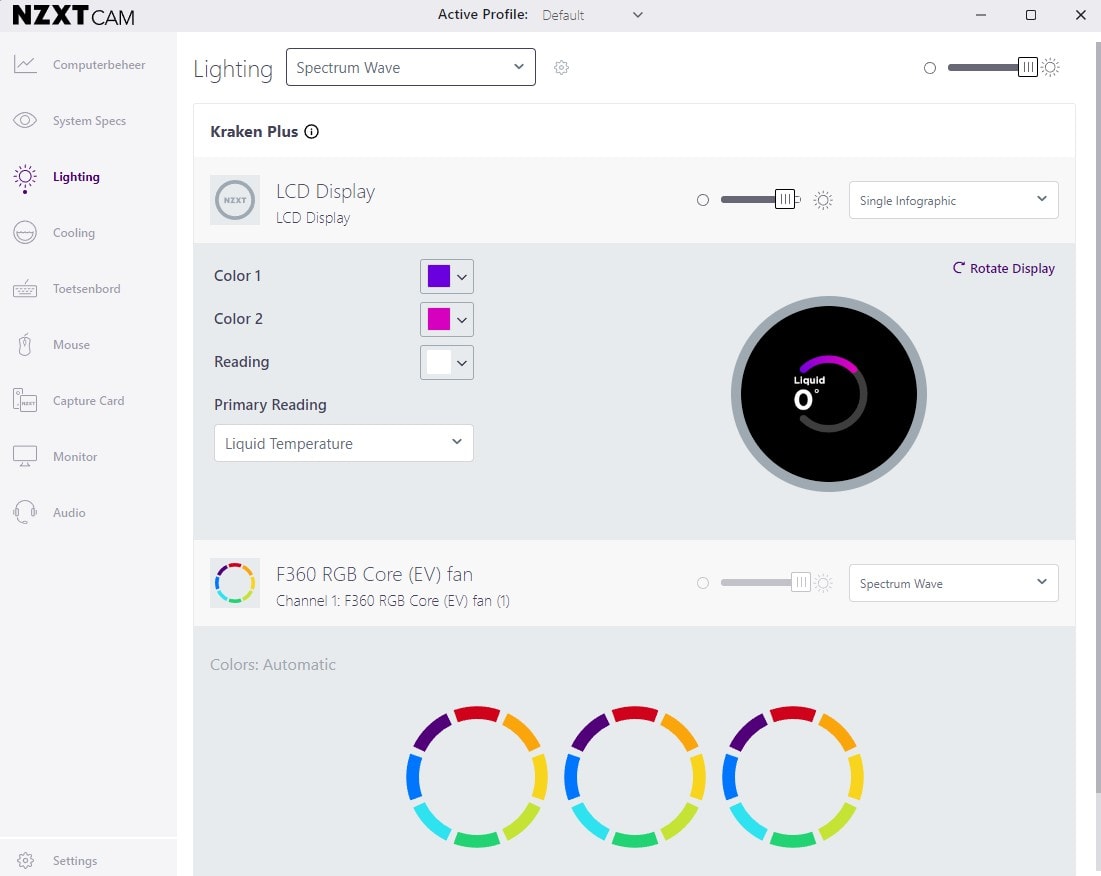Click the "Lighting" page heading
Image resolution: width=1101 pixels, height=876 pixels.
(233, 69)
